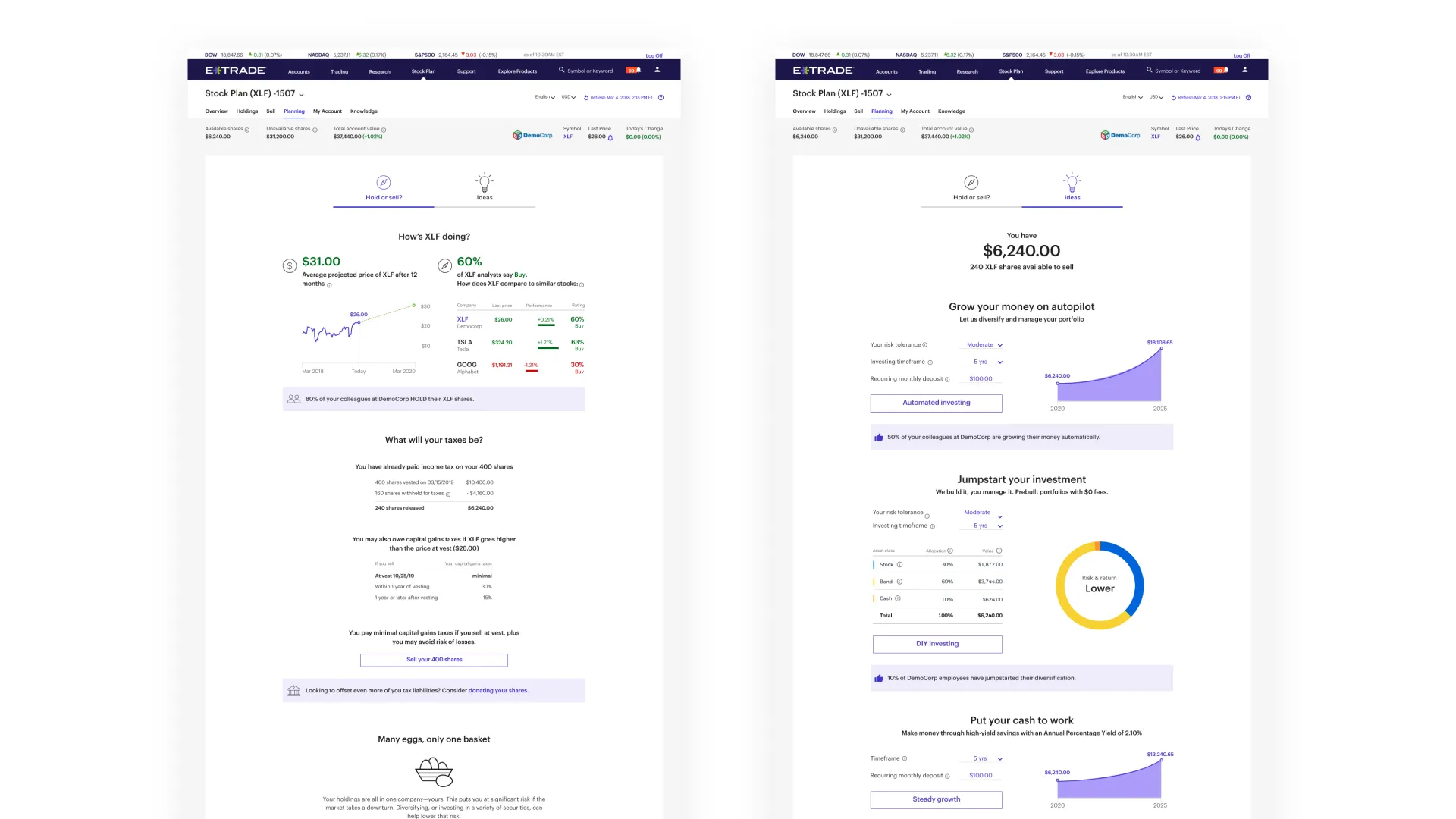The width and height of the screenshot is (1456, 819).
Task: Open the Moderate risk dropdown under Jumpstart your investment
Action: click(981, 513)
